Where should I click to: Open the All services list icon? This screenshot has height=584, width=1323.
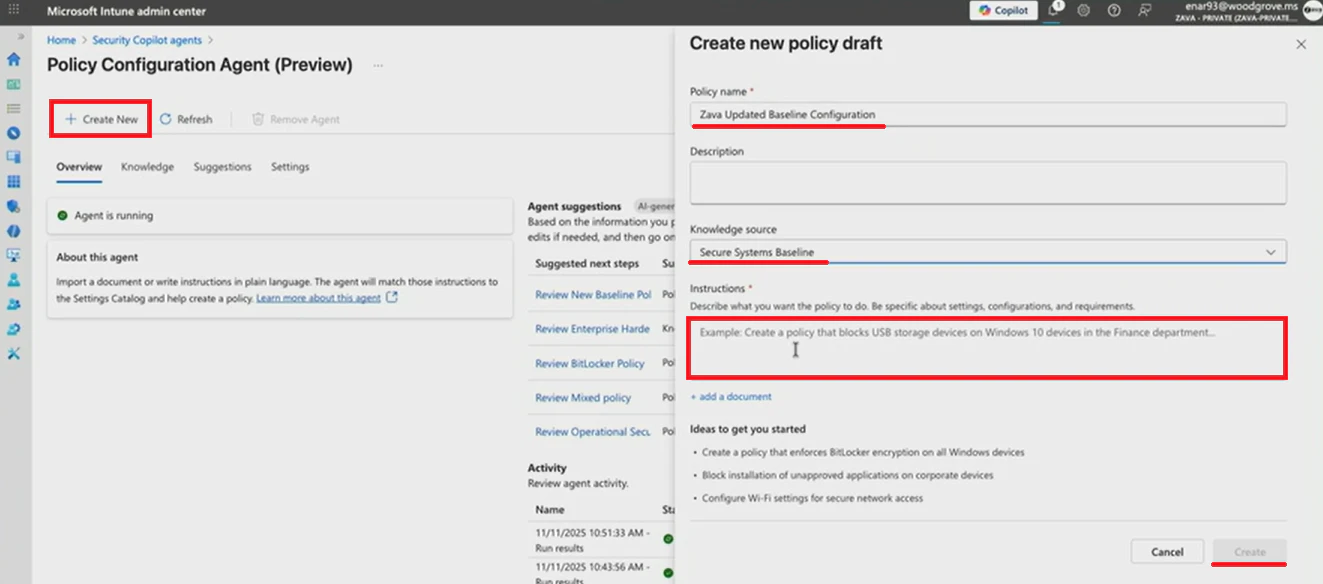click(14, 108)
